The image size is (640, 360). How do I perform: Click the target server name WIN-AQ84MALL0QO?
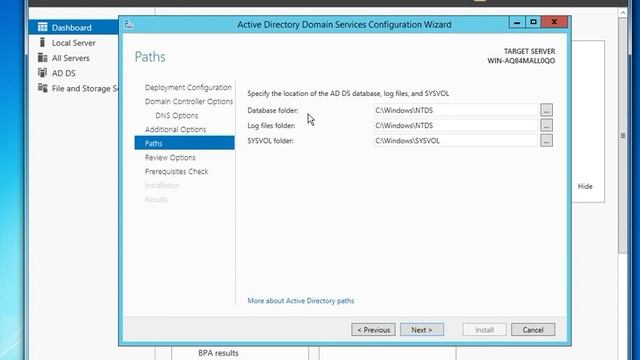click(521, 61)
